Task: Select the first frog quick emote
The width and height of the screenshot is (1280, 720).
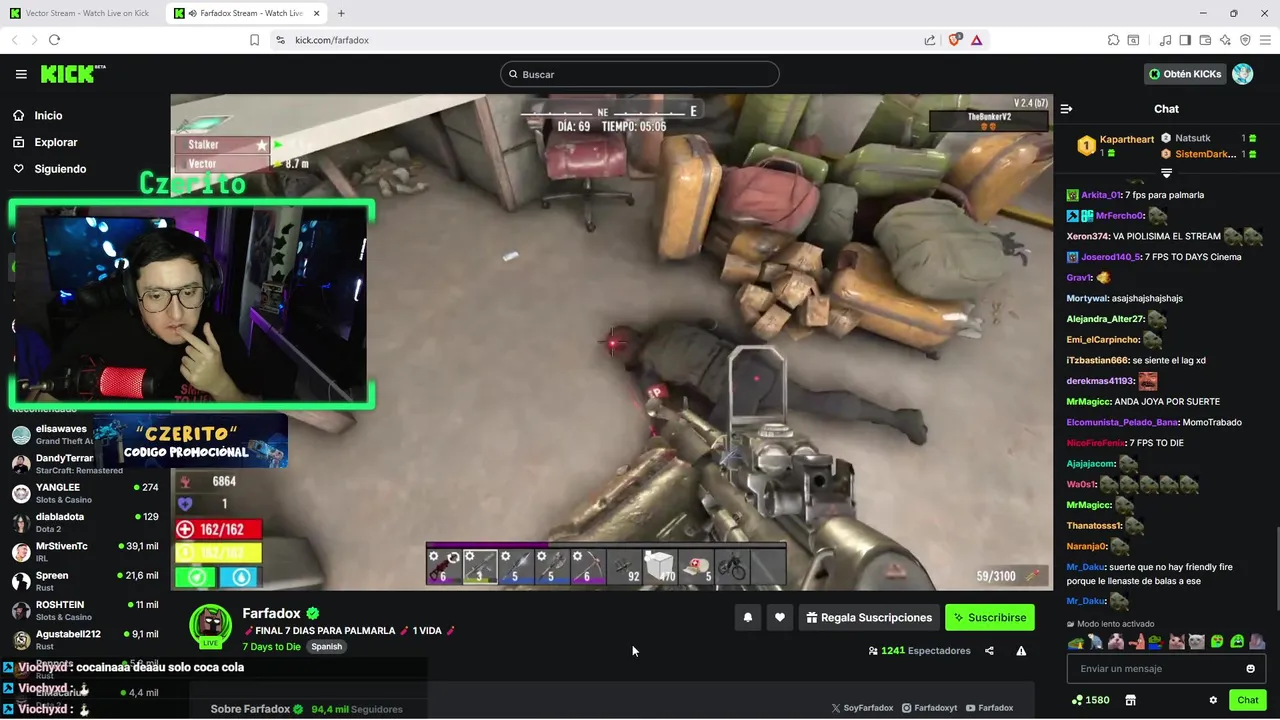Action: pos(1076,642)
